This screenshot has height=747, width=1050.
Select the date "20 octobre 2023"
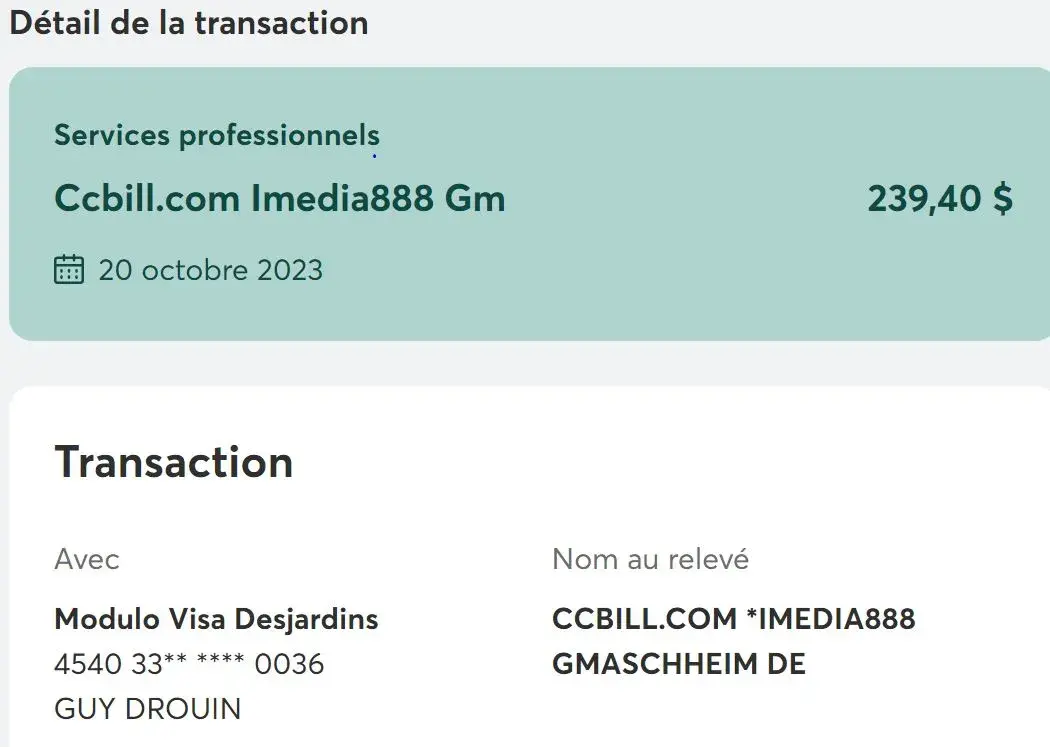211,270
